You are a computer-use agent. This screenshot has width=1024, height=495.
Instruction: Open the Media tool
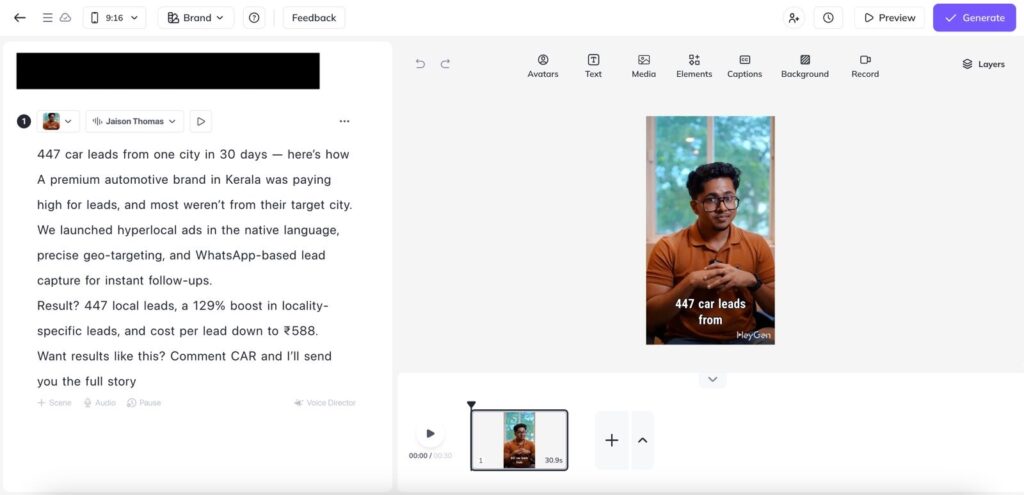643,66
